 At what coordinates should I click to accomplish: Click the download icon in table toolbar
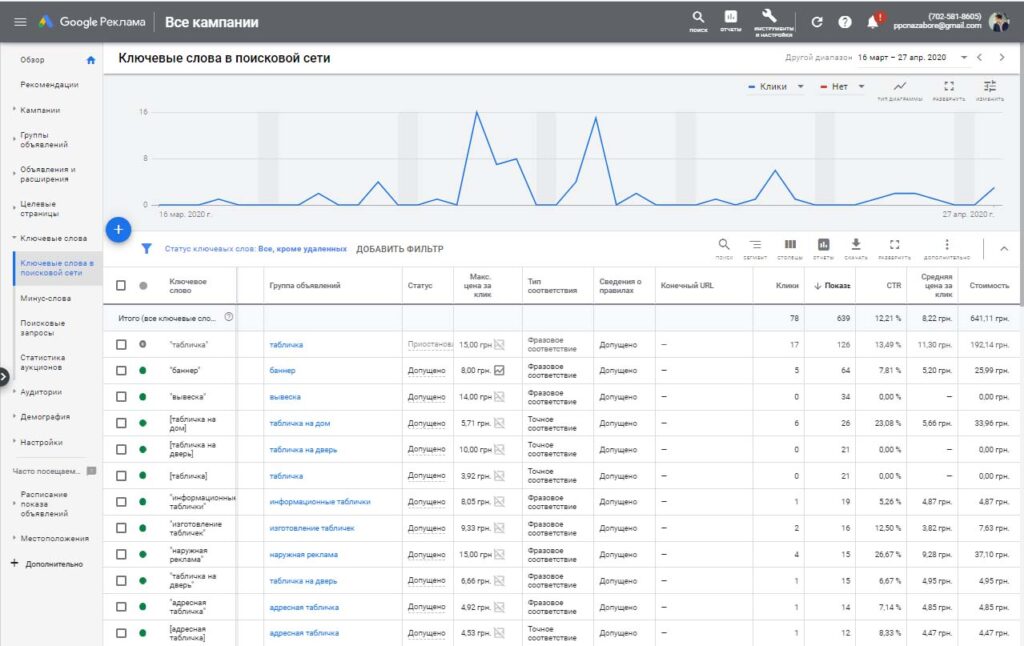click(x=855, y=244)
